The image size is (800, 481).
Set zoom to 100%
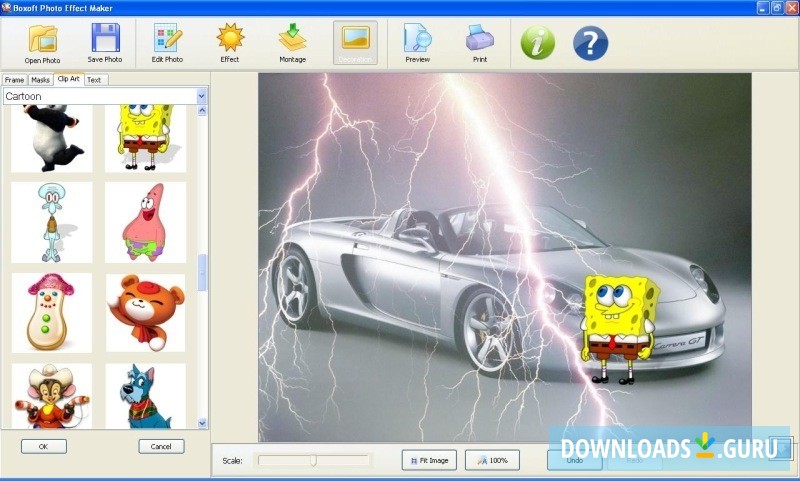point(492,460)
